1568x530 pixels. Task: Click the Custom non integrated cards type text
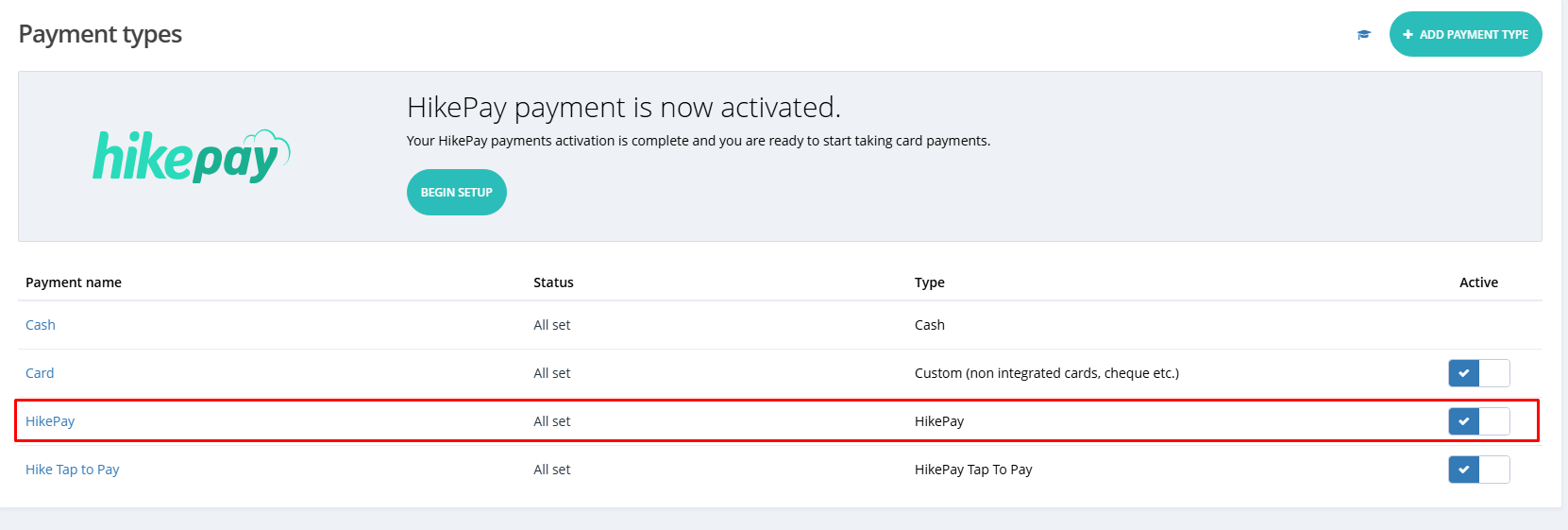[x=1046, y=373]
